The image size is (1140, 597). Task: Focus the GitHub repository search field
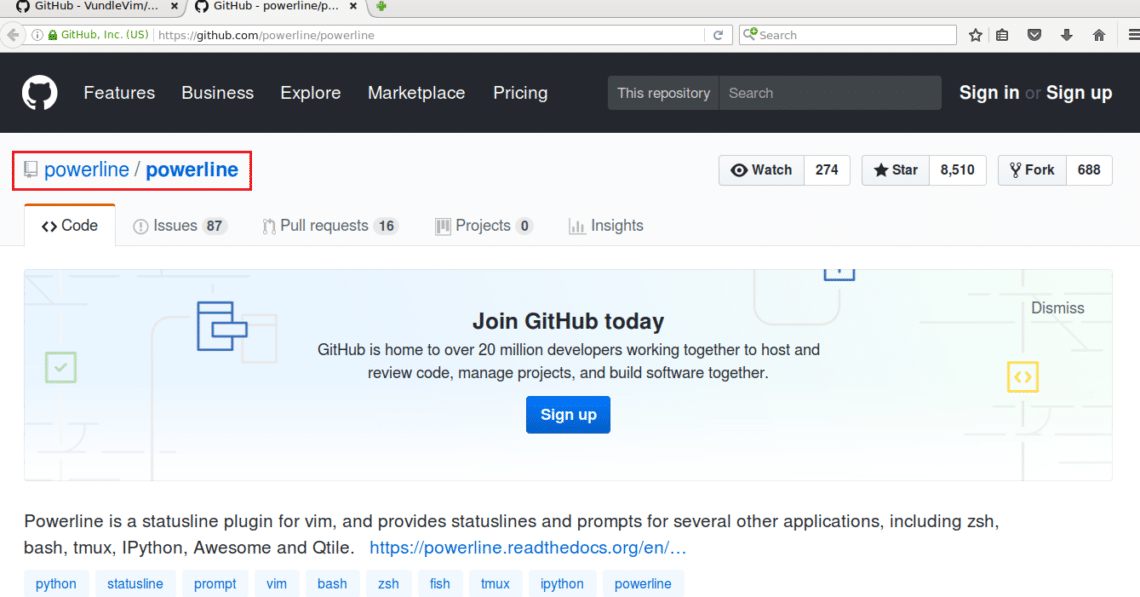pos(830,93)
